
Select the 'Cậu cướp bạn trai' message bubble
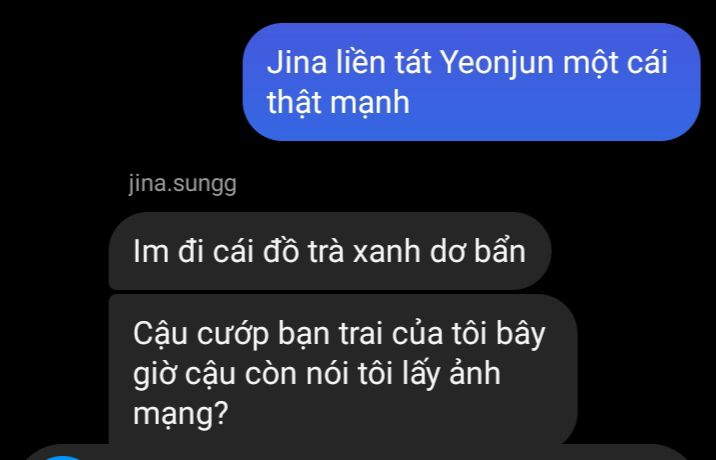pyautogui.click(x=343, y=370)
